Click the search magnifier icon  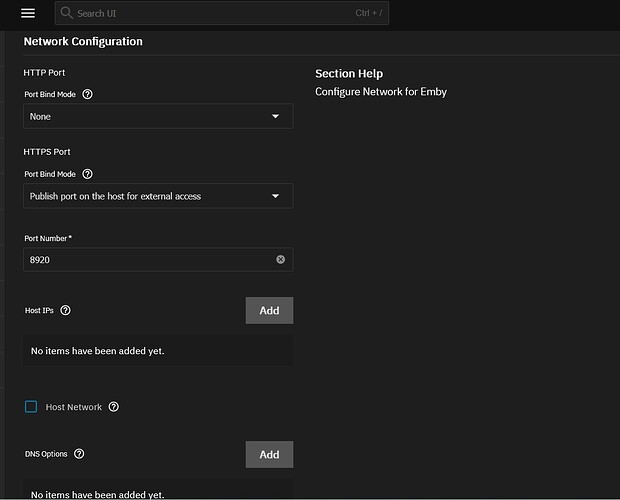click(66, 14)
